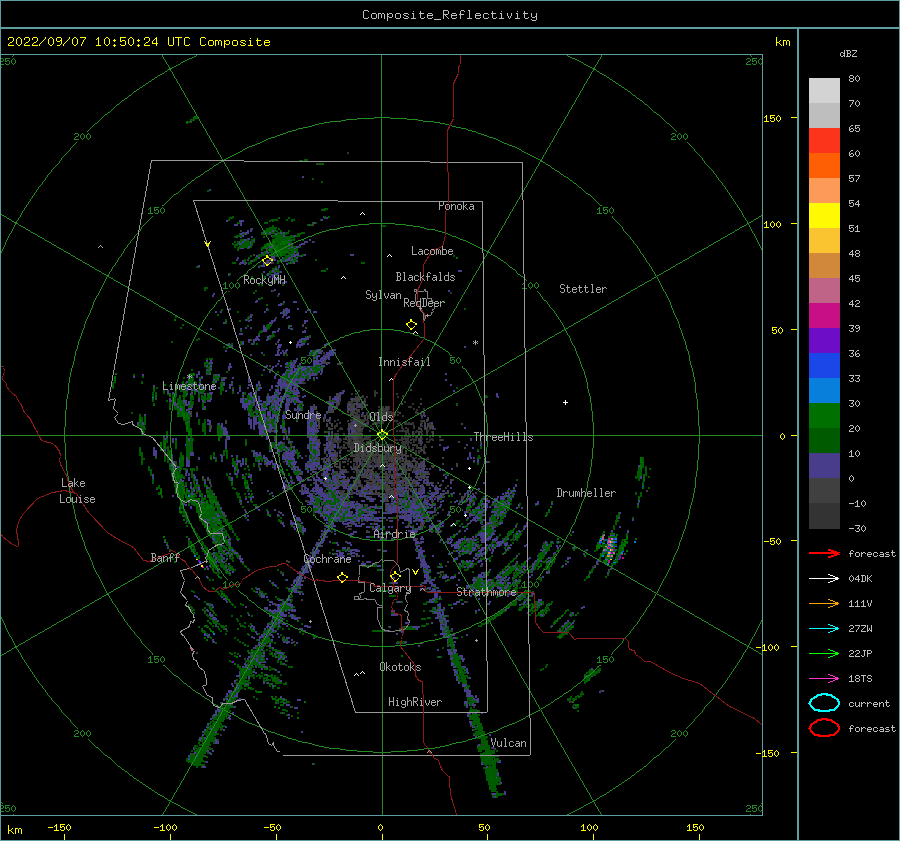Click the Vulcan city label
The height and width of the screenshot is (841, 900).
(x=508, y=743)
